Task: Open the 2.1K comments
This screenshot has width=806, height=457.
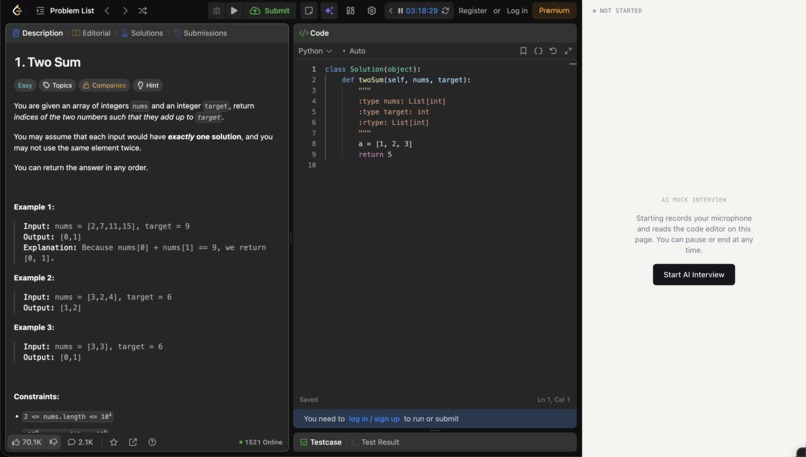Action: pos(80,442)
